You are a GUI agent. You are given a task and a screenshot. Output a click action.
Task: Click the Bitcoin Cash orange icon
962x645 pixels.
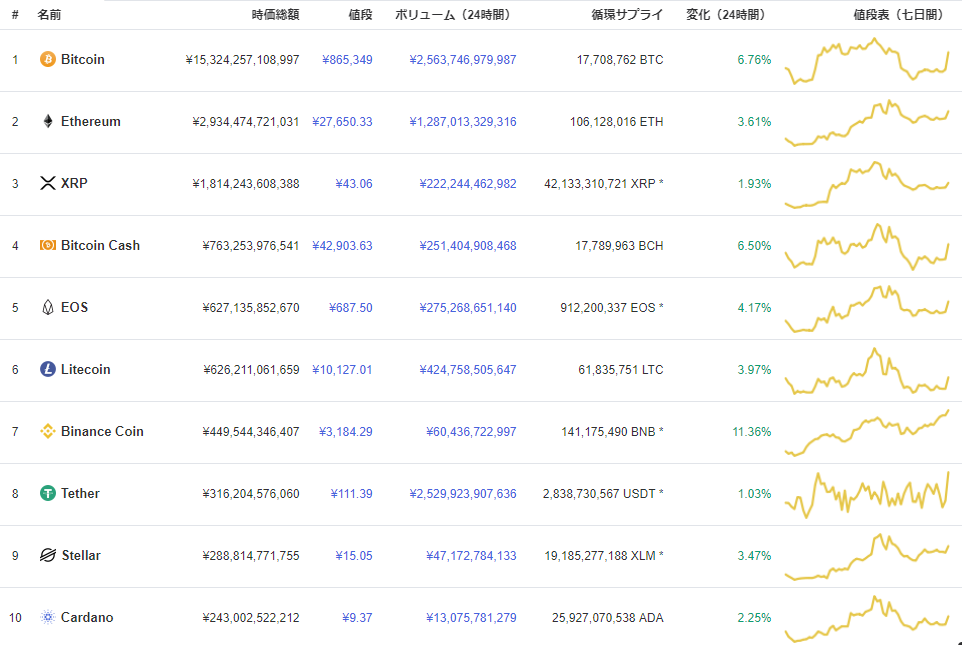pyautogui.click(x=47, y=245)
